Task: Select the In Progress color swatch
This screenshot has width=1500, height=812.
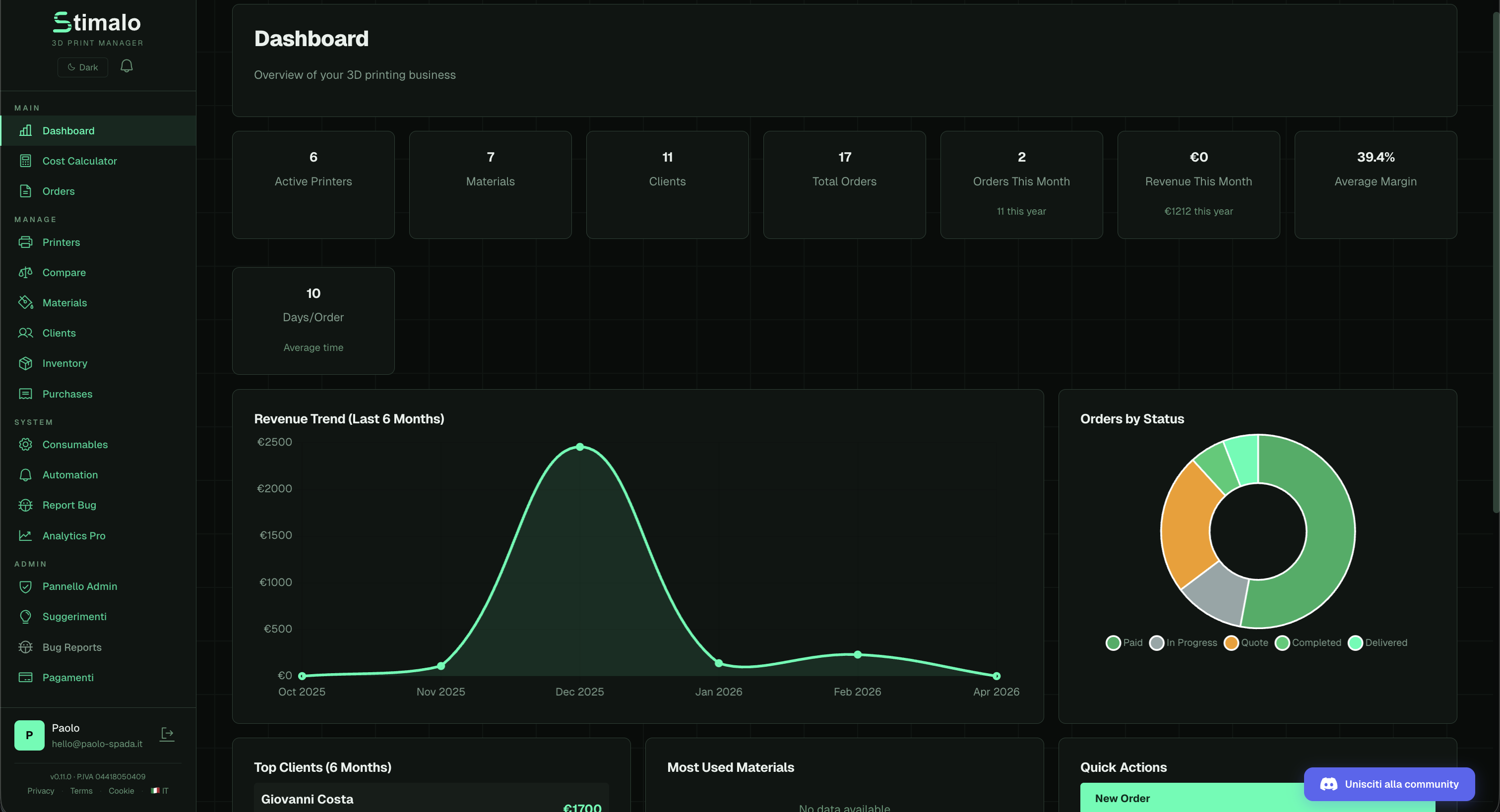Action: [x=1156, y=642]
